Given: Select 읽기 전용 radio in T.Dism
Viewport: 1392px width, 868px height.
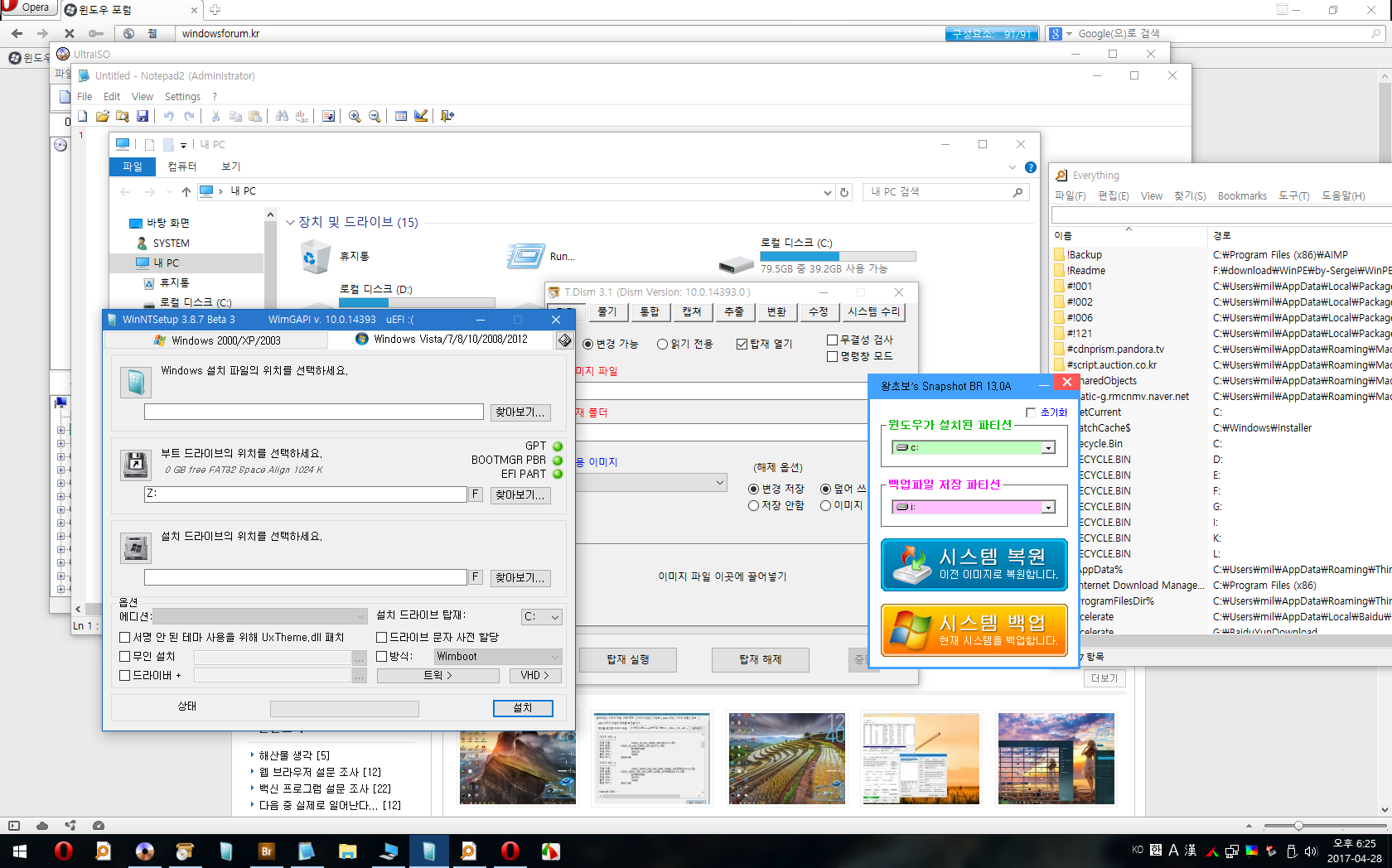Looking at the screenshot, I should point(663,345).
